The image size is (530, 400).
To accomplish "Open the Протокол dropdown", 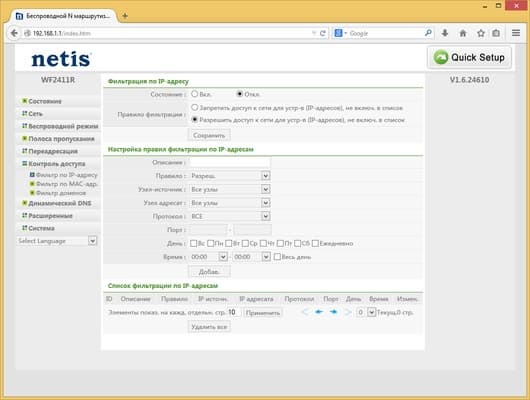I will (x=230, y=216).
